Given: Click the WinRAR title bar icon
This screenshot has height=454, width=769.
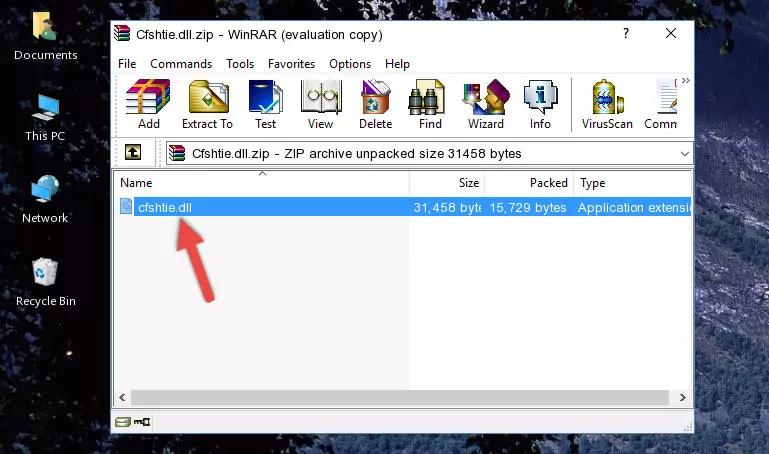Looking at the screenshot, I should point(122,34).
